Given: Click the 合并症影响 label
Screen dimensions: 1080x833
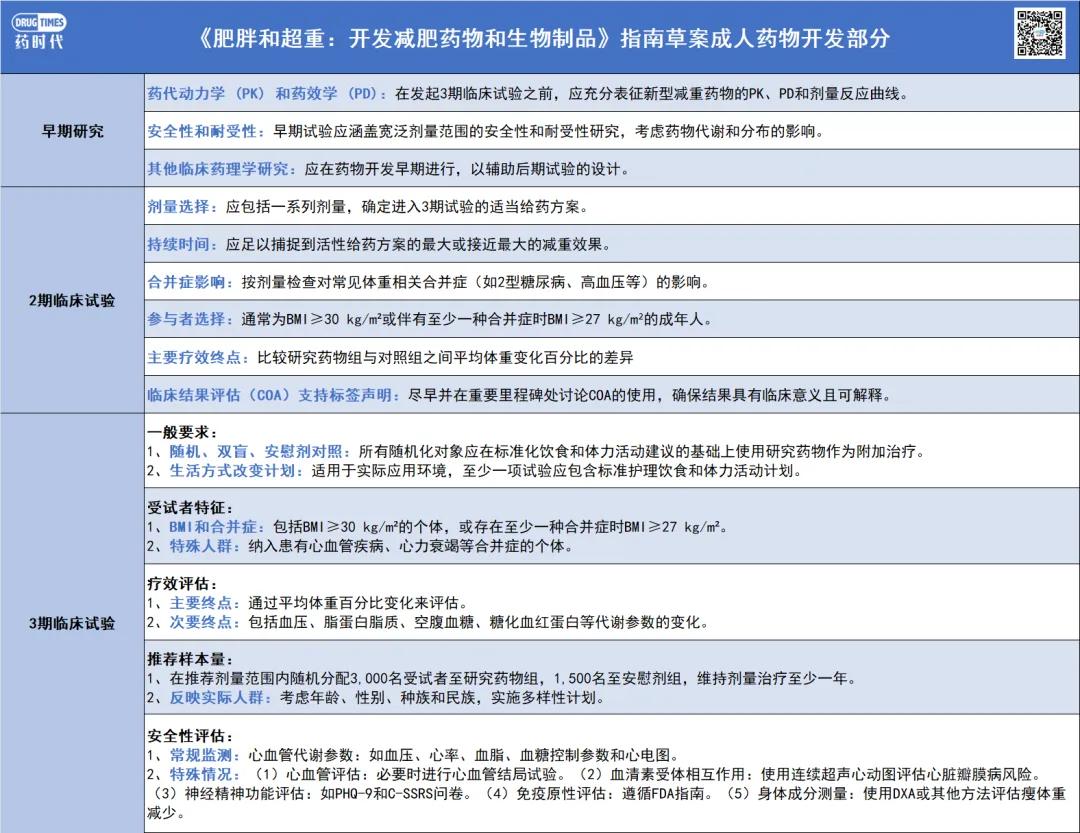Looking at the screenshot, I should (x=192, y=282).
